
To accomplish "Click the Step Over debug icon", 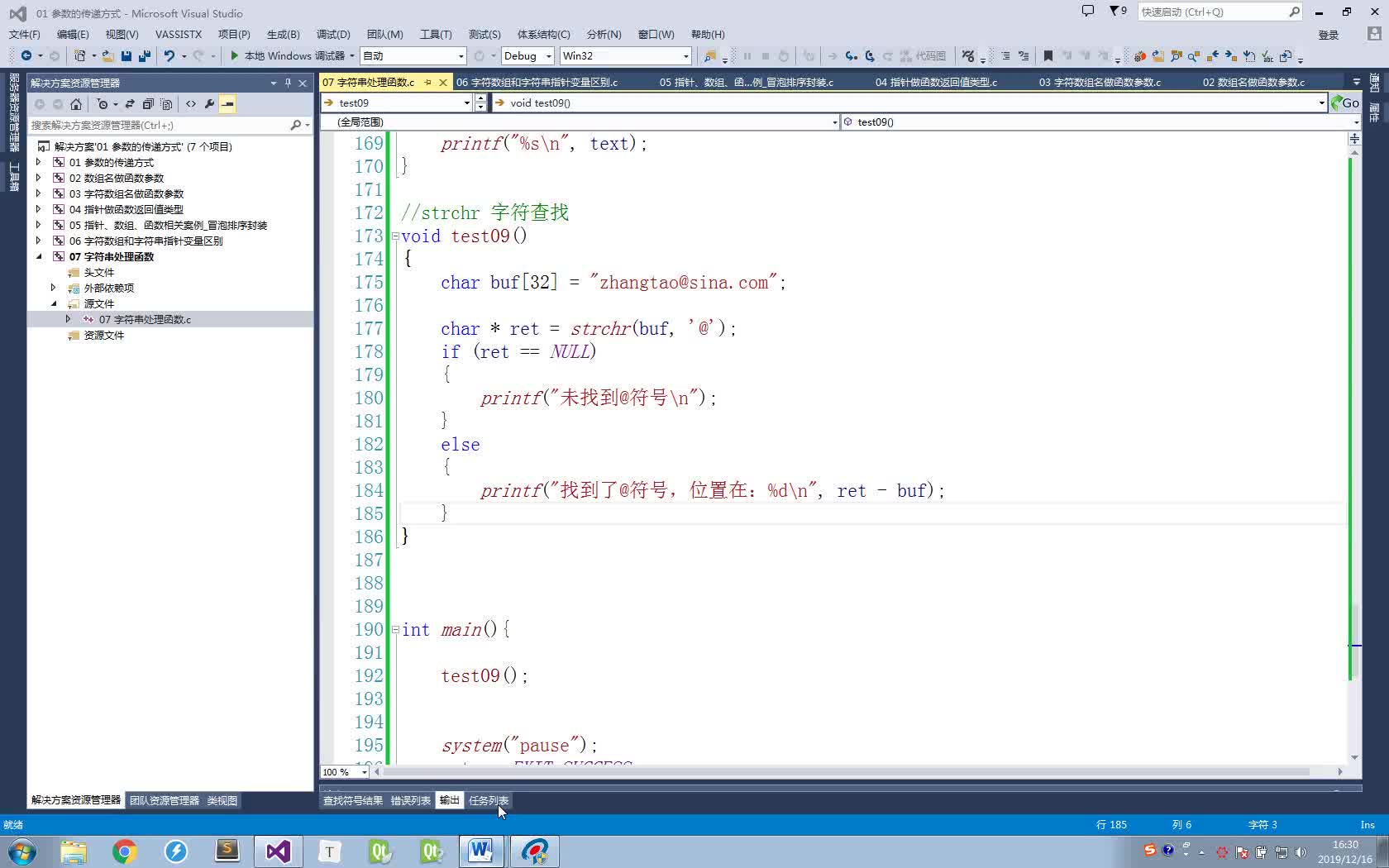I will coord(869,55).
